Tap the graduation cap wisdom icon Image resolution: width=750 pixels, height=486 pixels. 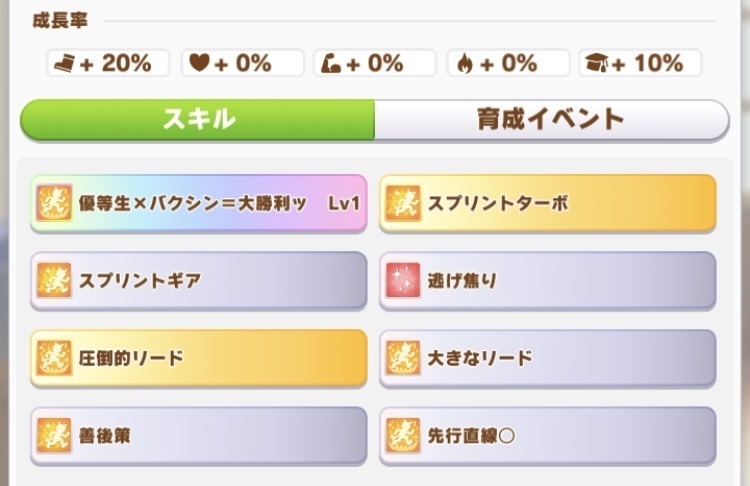[x=597, y=63]
